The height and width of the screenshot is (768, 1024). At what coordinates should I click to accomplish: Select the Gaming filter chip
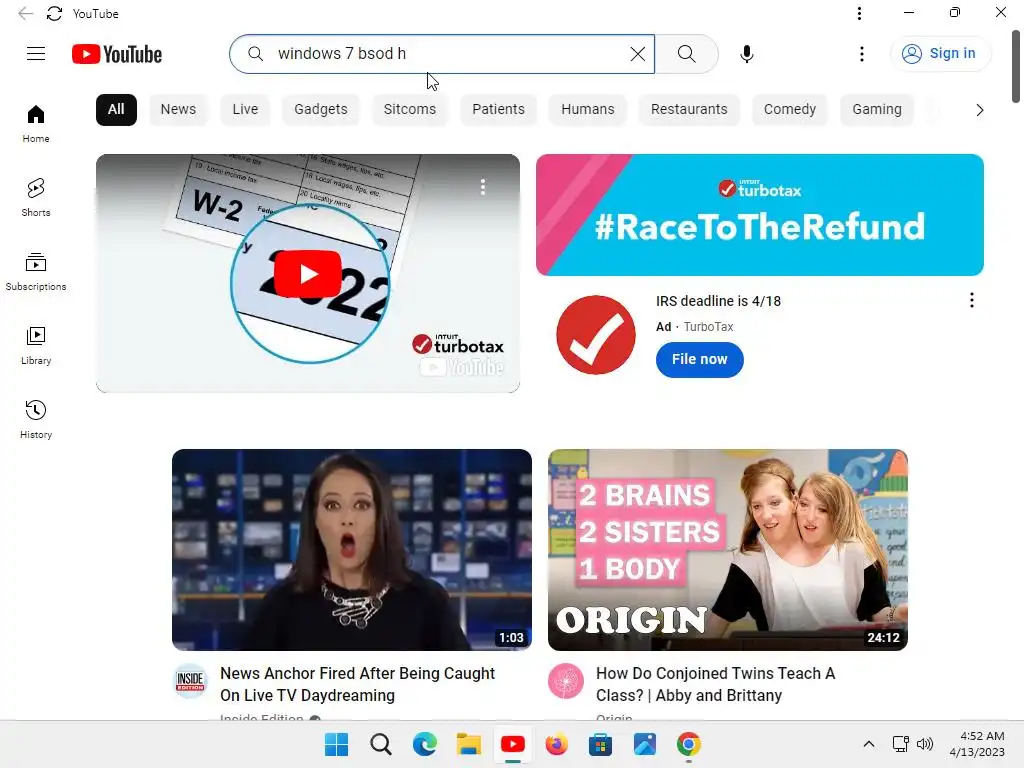tap(876, 110)
